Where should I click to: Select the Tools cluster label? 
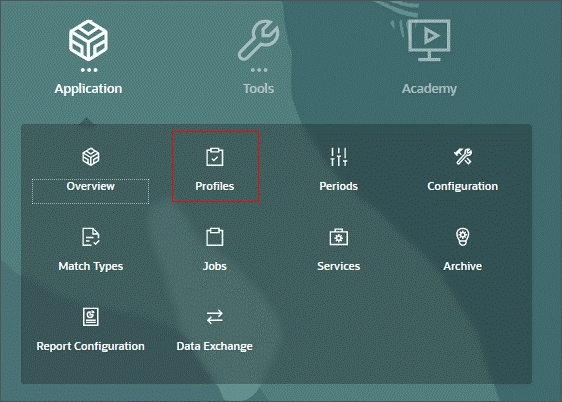[x=258, y=88]
